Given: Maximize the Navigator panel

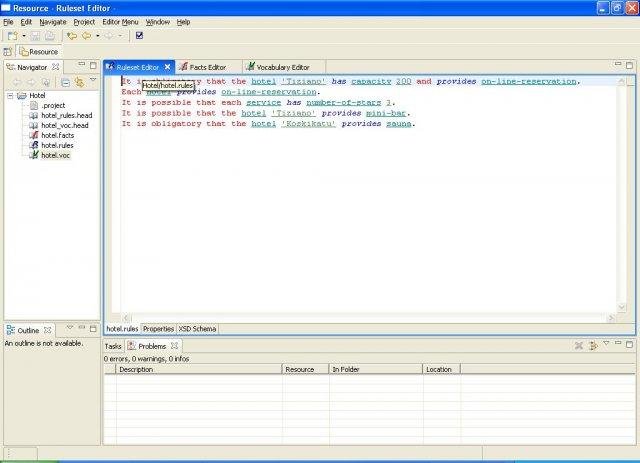Looking at the screenshot, I should click(93, 65).
